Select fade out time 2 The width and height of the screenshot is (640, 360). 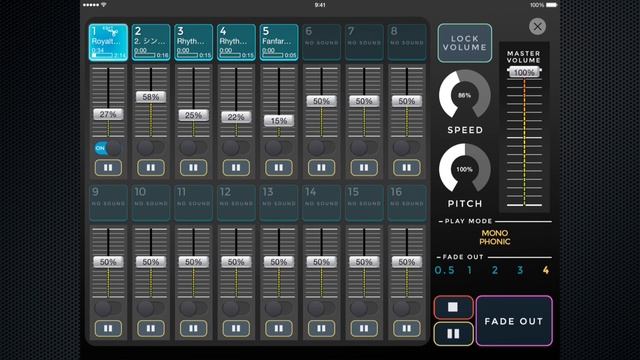click(x=495, y=270)
